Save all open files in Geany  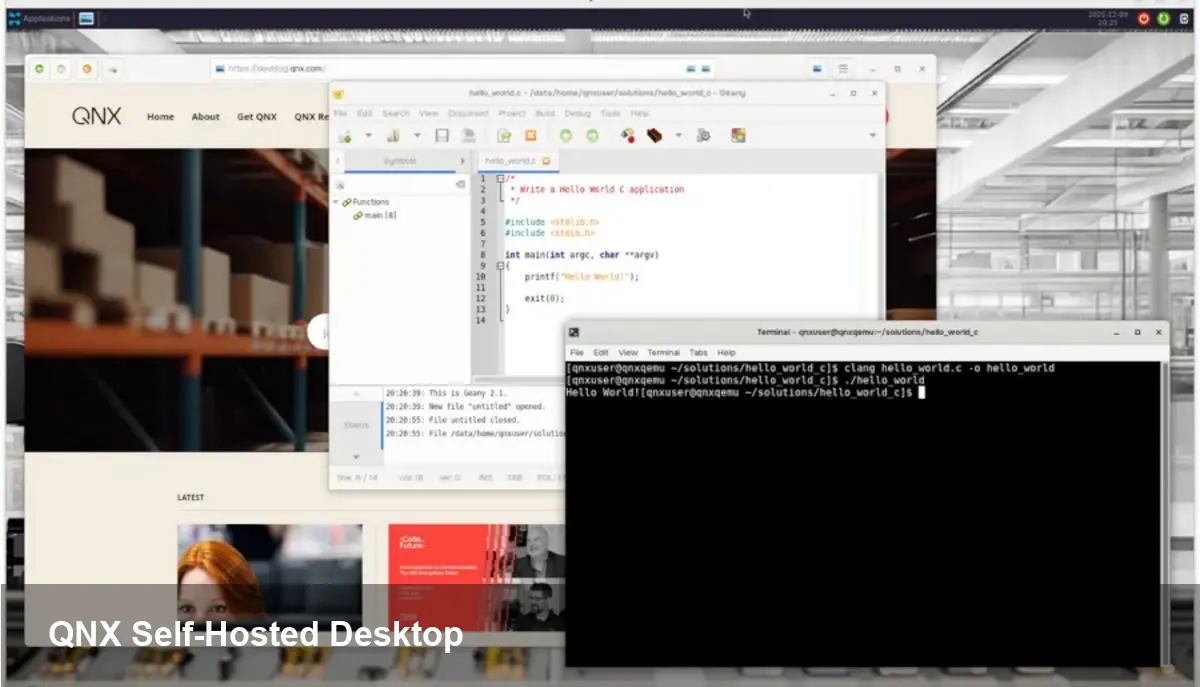click(x=470, y=134)
